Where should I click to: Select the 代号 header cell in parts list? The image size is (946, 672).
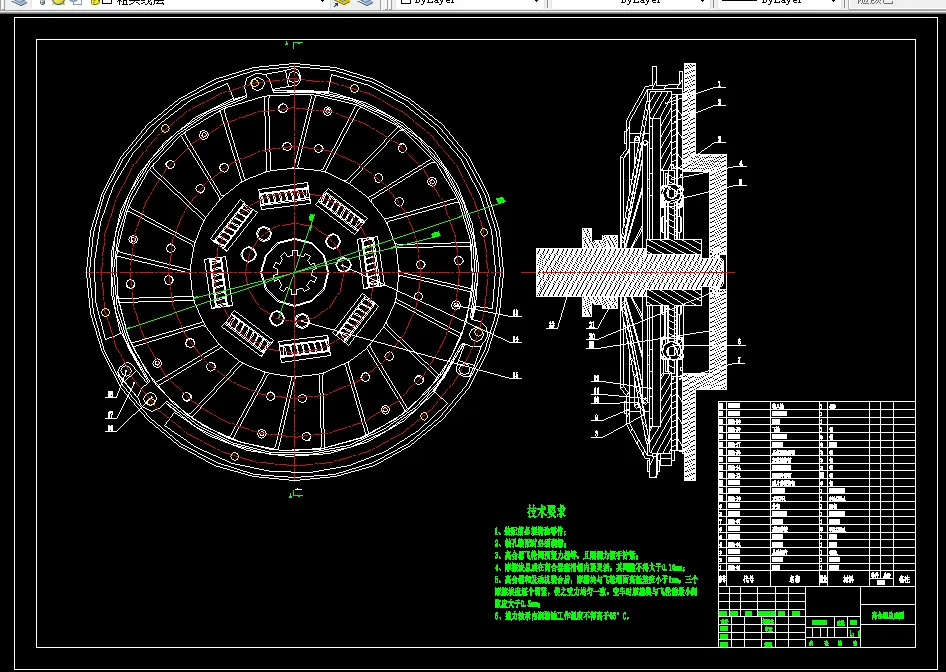748,578
